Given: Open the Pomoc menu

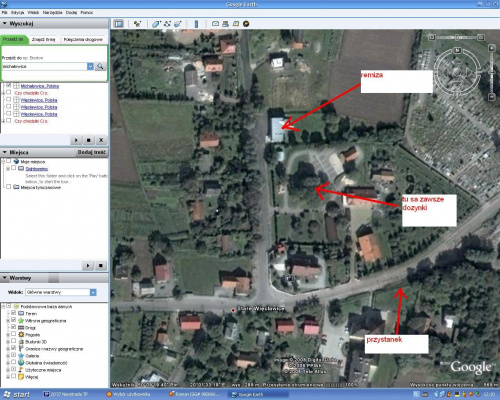Looking at the screenshot, I should pos(87,12).
